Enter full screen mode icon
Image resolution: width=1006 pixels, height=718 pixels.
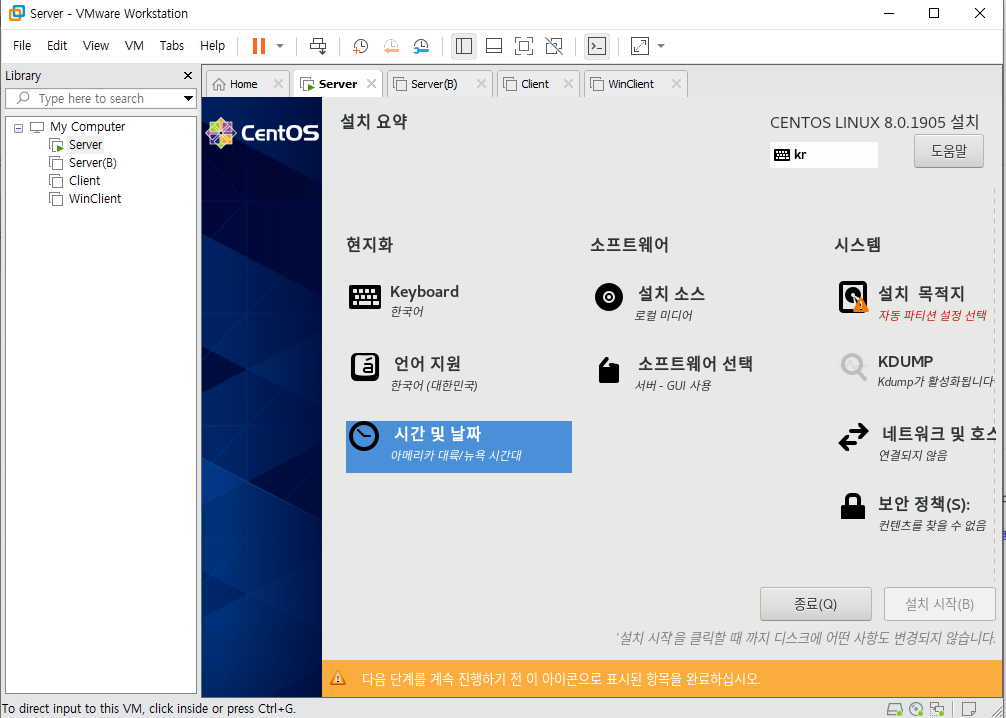point(524,46)
